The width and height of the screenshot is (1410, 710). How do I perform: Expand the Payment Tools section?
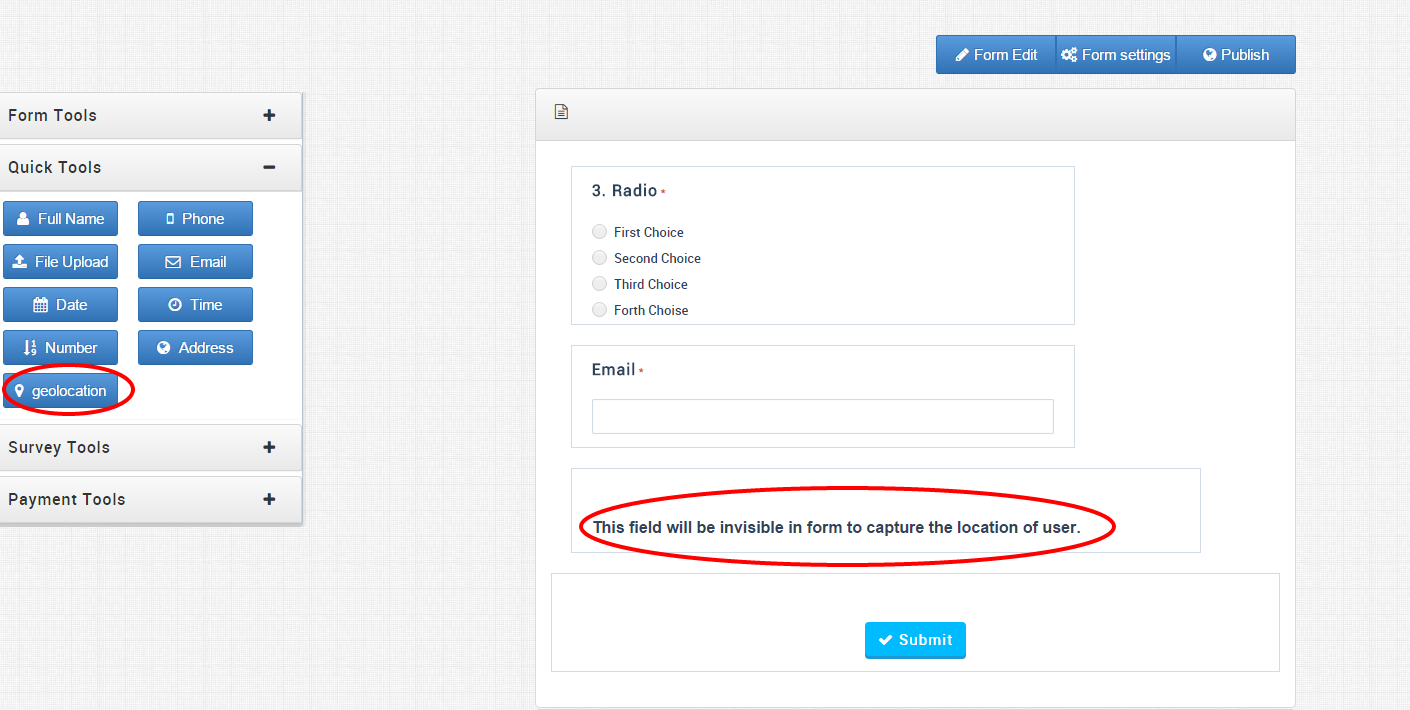point(269,499)
